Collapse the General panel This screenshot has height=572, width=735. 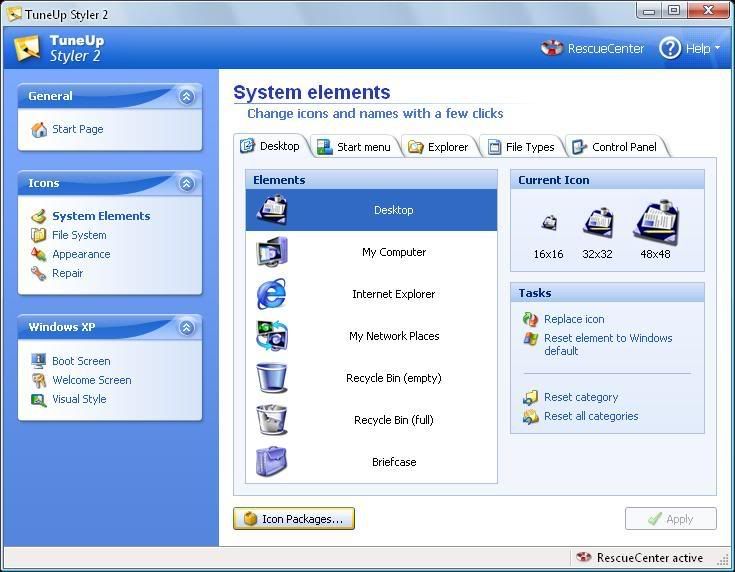click(186, 97)
